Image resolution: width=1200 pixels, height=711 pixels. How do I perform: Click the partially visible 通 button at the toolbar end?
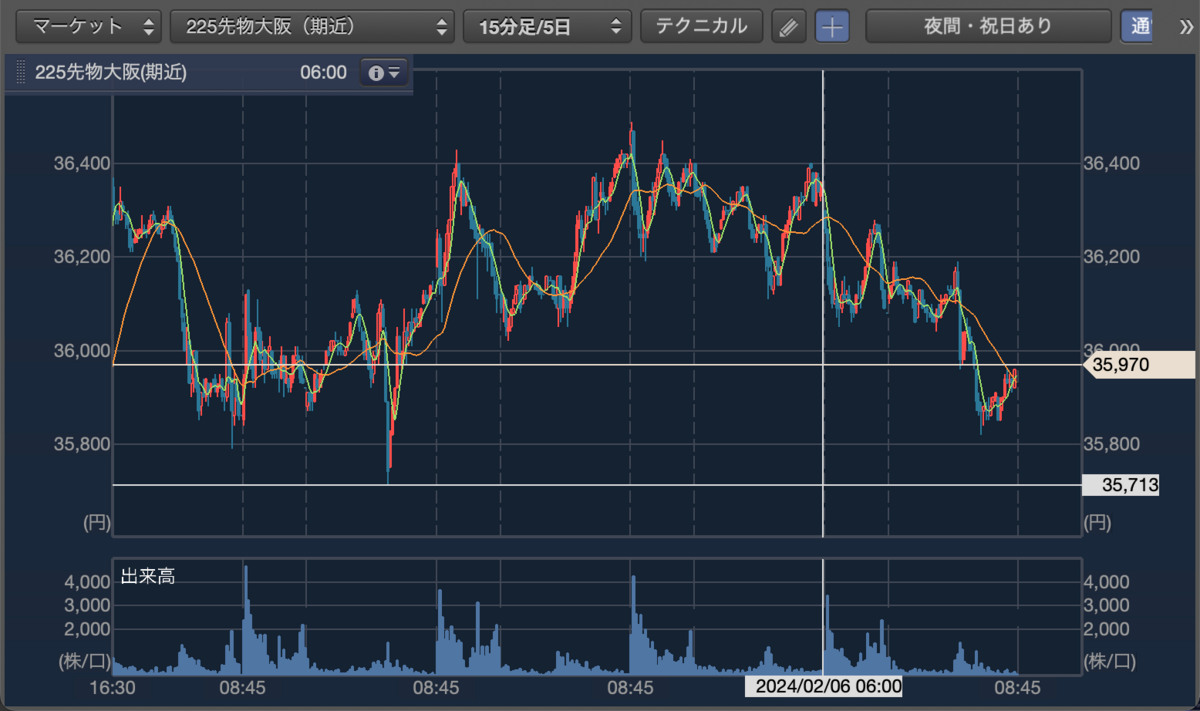pos(1137,27)
